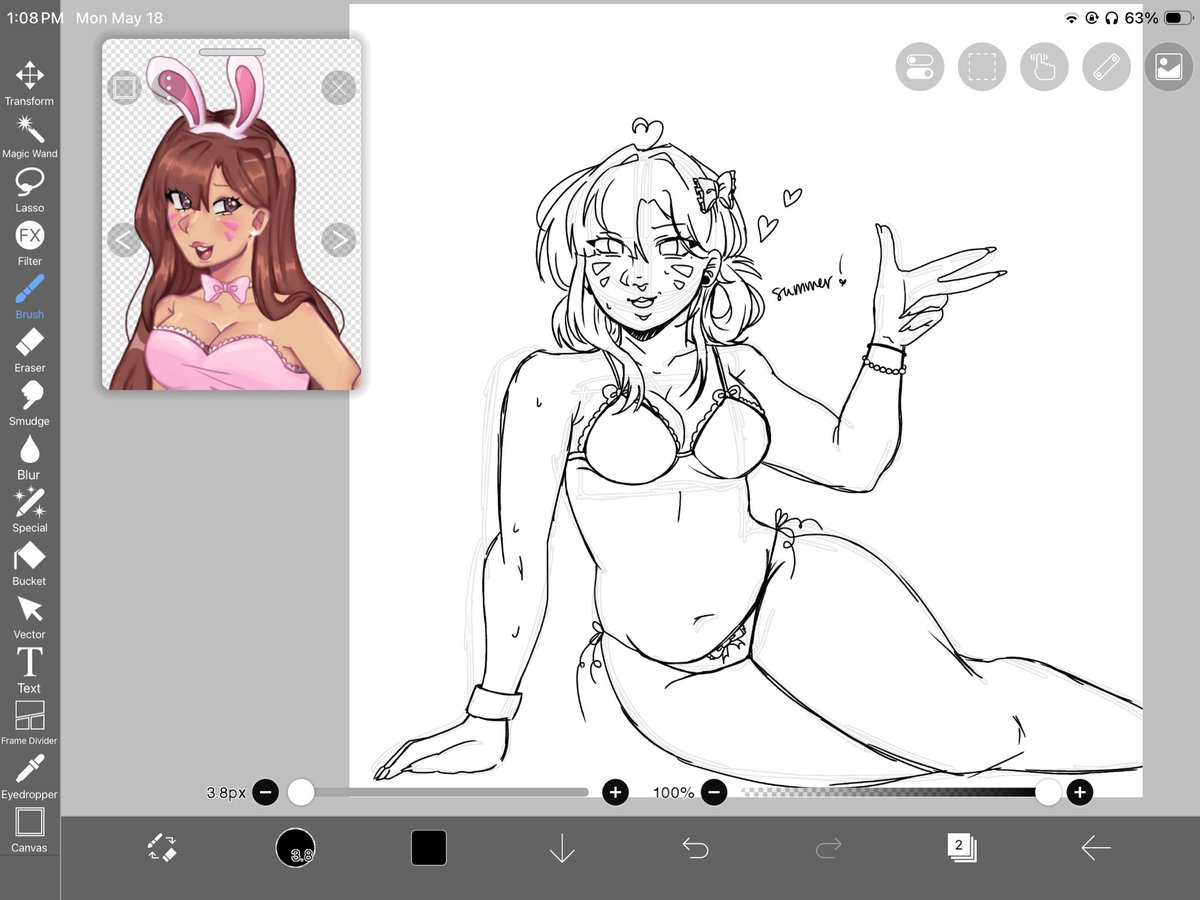Viewport: 1200px width, 900px height.
Task: Select the Vector tool
Action: coord(29,617)
